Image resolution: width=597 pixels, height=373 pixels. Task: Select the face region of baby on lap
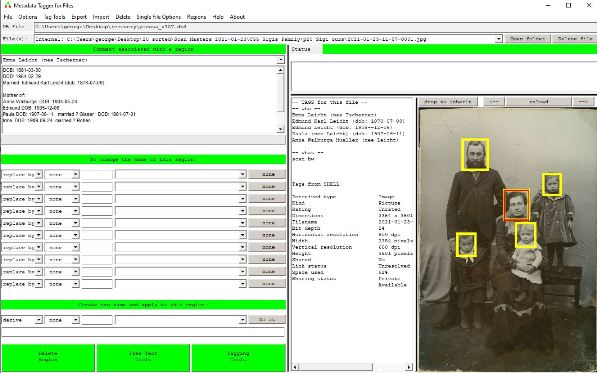coord(526,235)
